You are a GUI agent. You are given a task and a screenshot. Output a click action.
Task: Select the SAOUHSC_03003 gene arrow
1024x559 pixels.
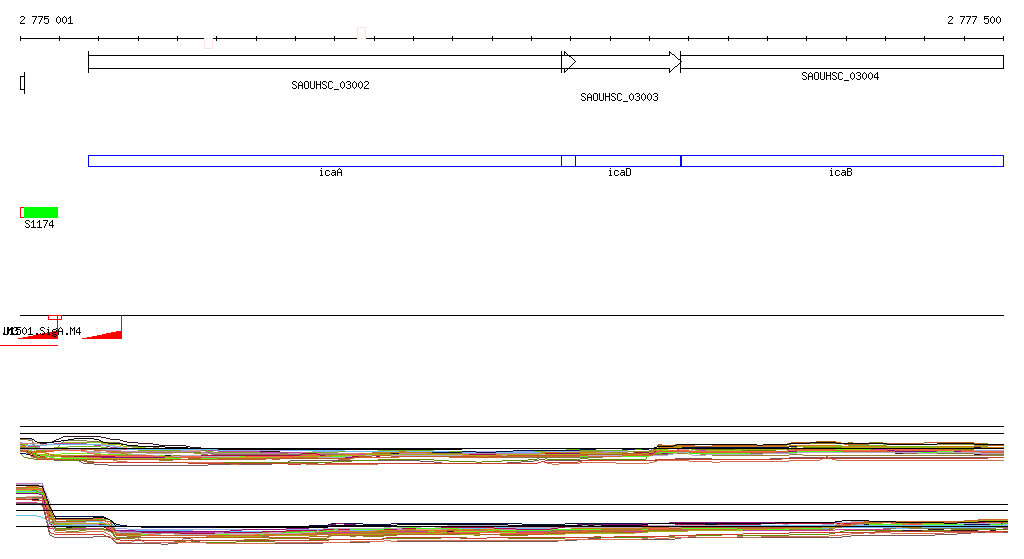[x=620, y=62]
